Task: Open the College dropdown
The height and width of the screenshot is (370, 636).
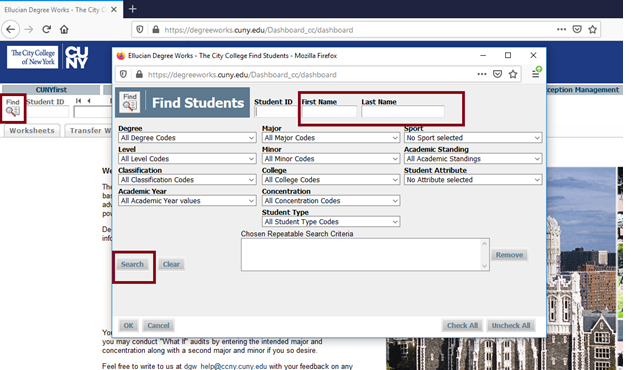Action: pyautogui.click(x=331, y=180)
